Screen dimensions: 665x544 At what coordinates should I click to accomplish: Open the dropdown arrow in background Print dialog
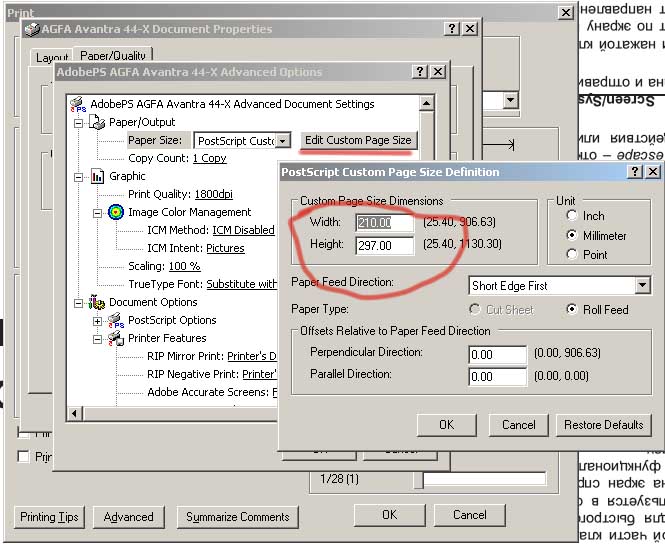510,100
